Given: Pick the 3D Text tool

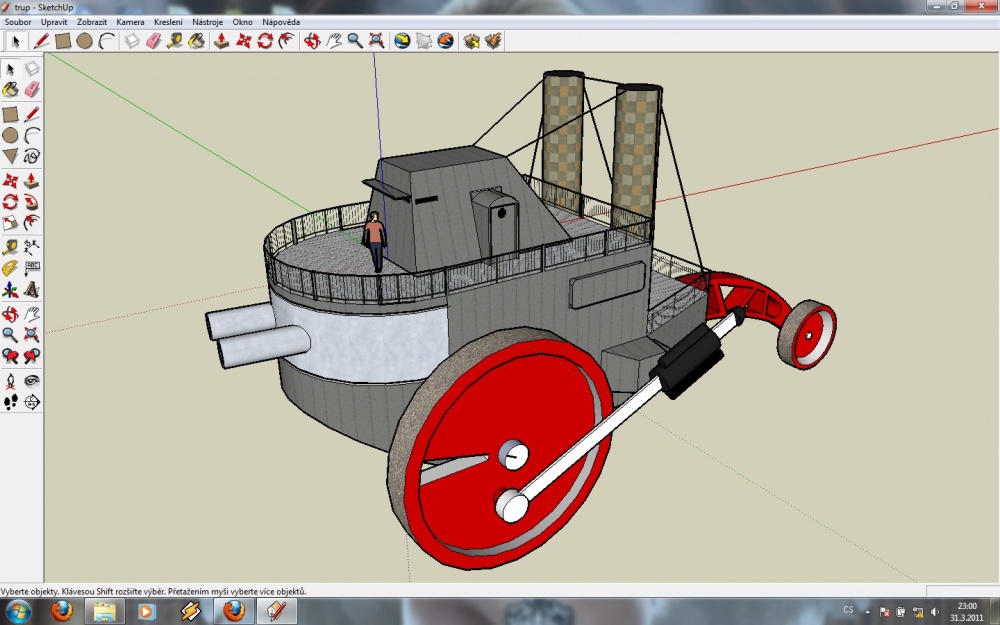Looking at the screenshot, I should pyautogui.click(x=31, y=291).
